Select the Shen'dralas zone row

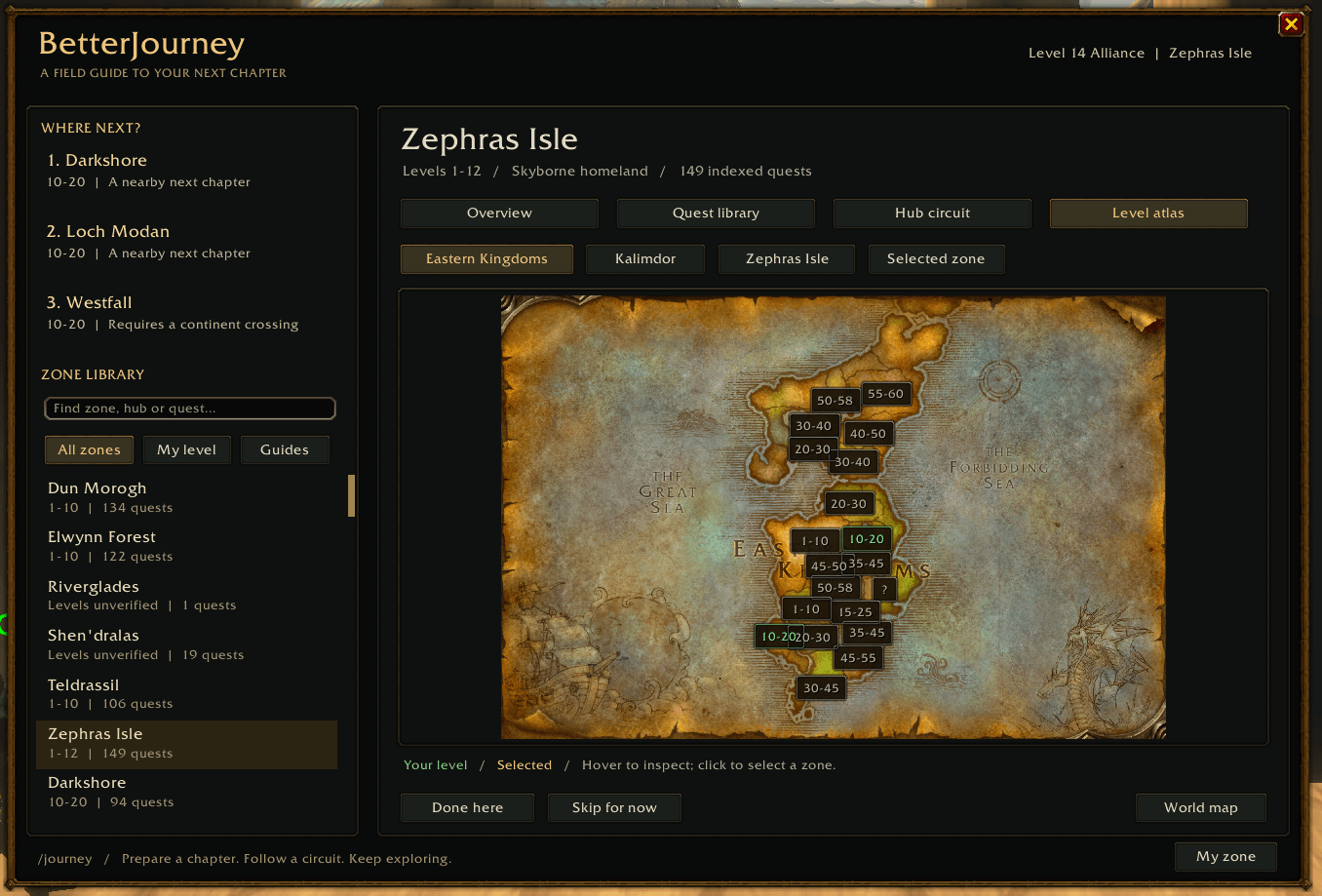186,644
